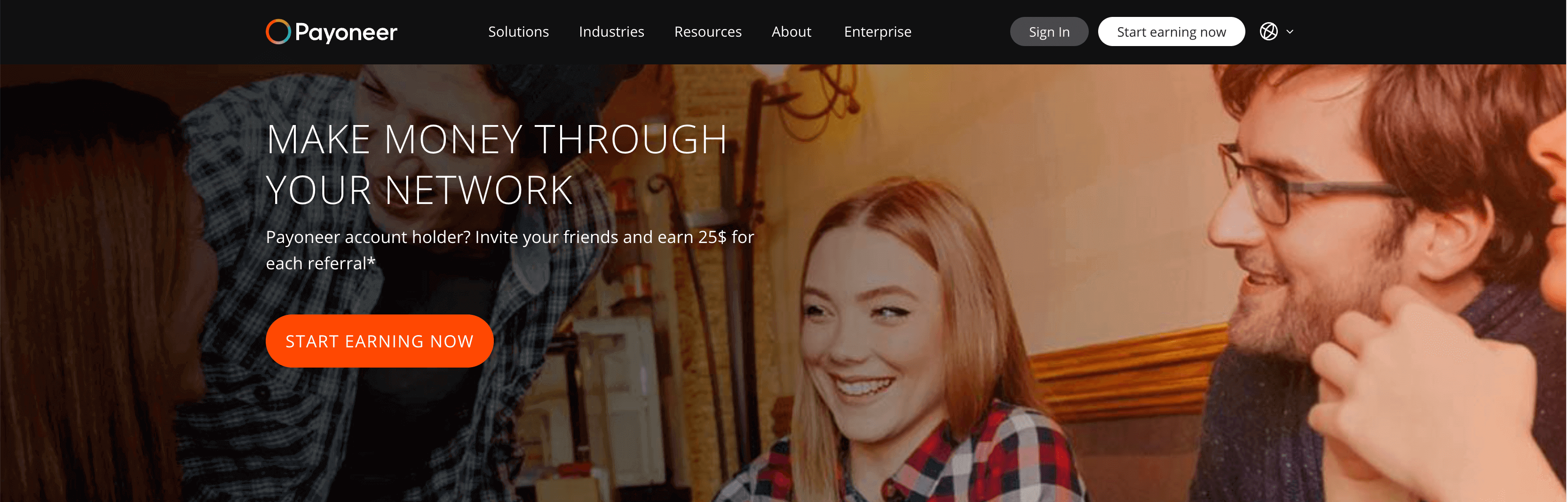Open the Resources menu
Image resolution: width=1568 pixels, height=502 pixels.
[707, 31]
